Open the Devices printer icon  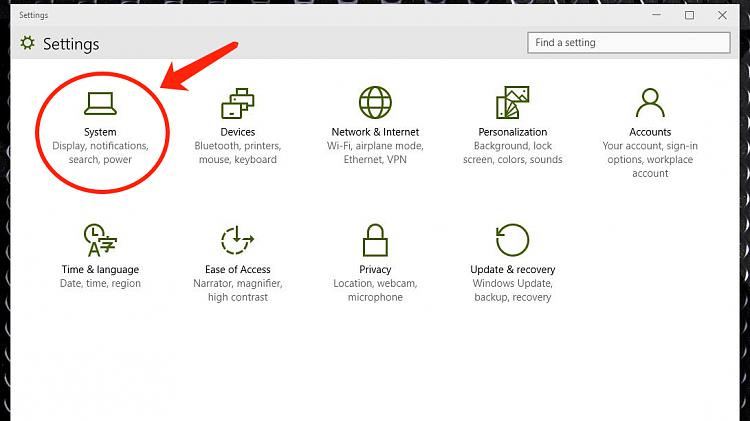click(x=238, y=103)
